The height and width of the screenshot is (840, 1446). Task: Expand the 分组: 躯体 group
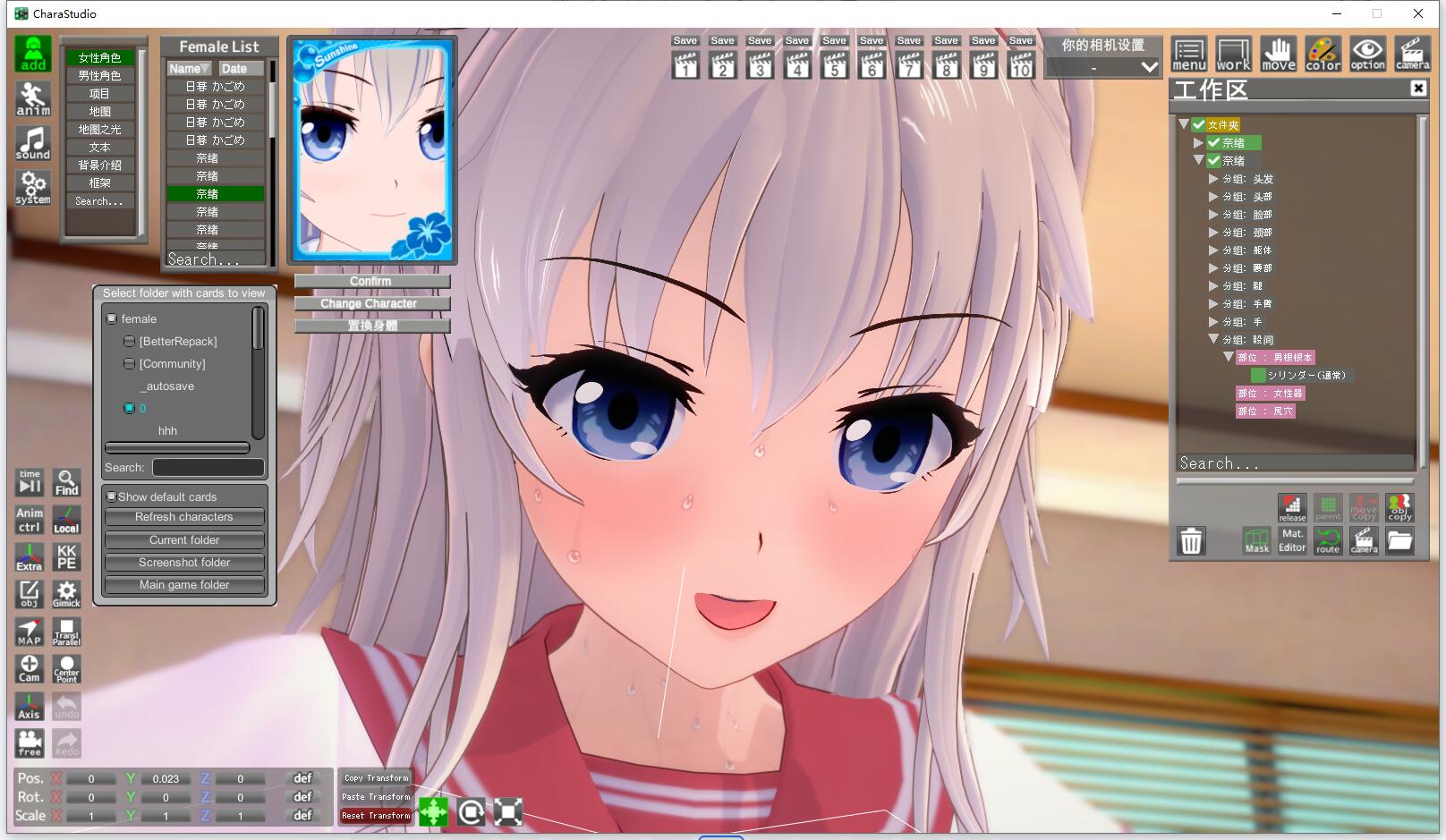click(x=1213, y=250)
